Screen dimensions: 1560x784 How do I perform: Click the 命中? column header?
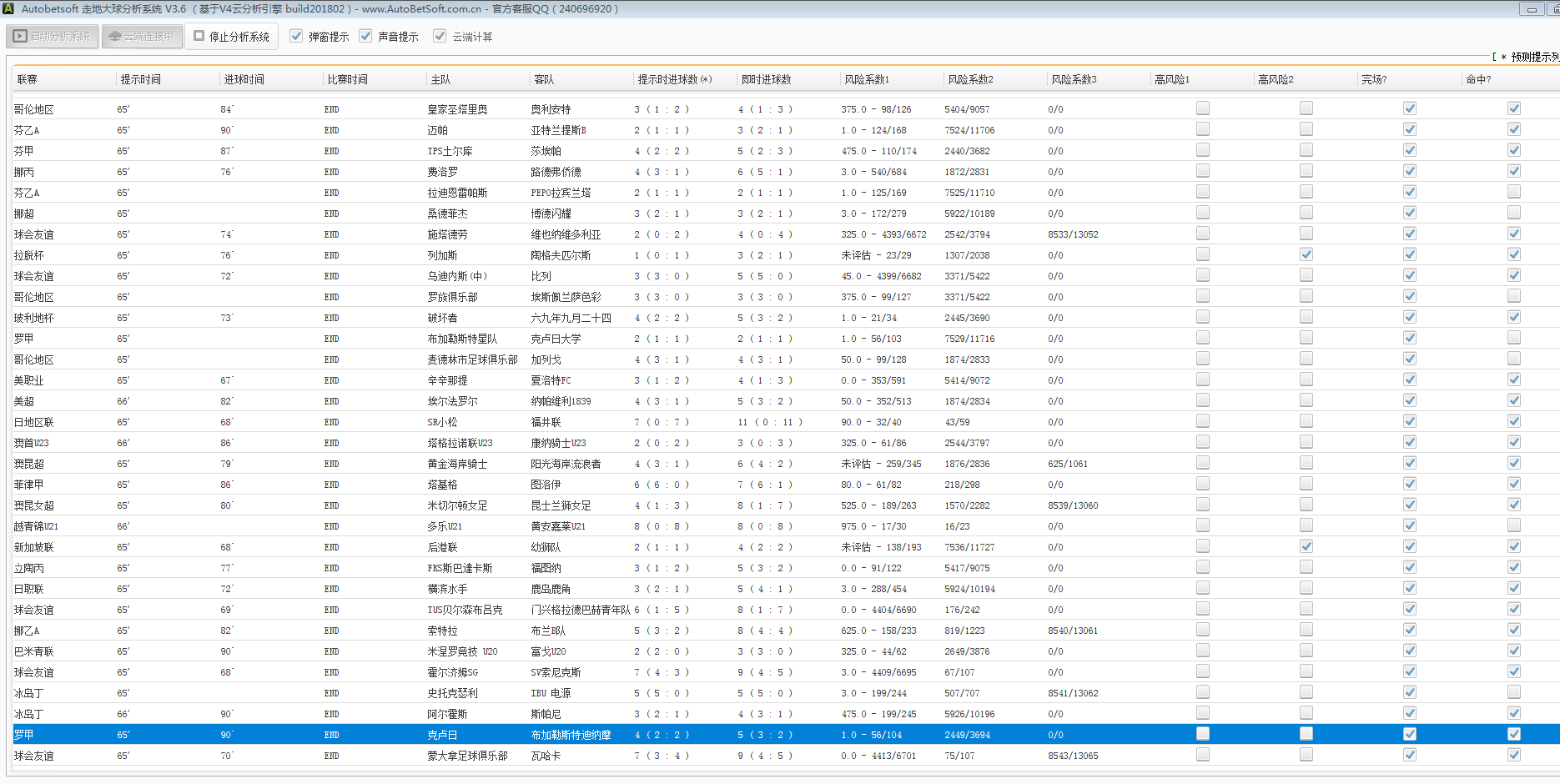[1478, 79]
